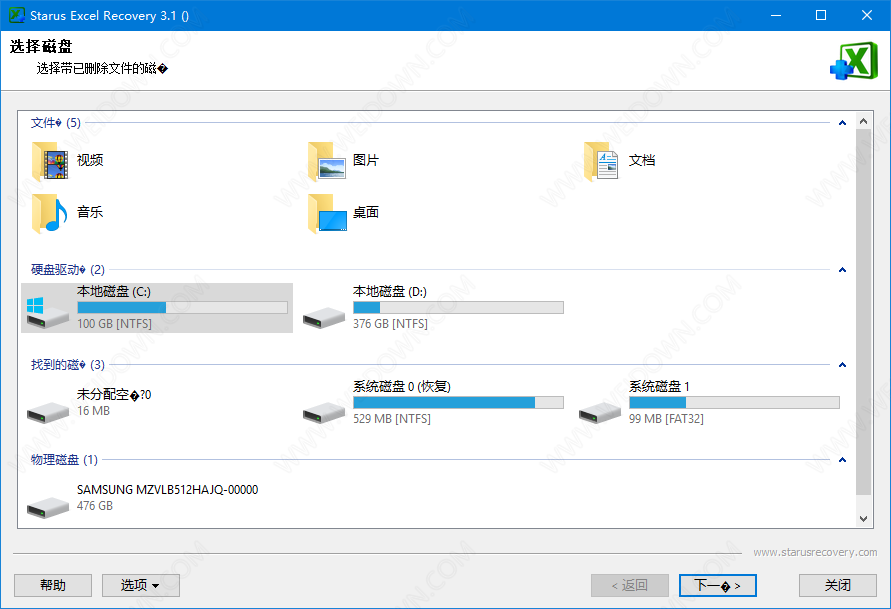Click the 返回 back button

pos(630,585)
